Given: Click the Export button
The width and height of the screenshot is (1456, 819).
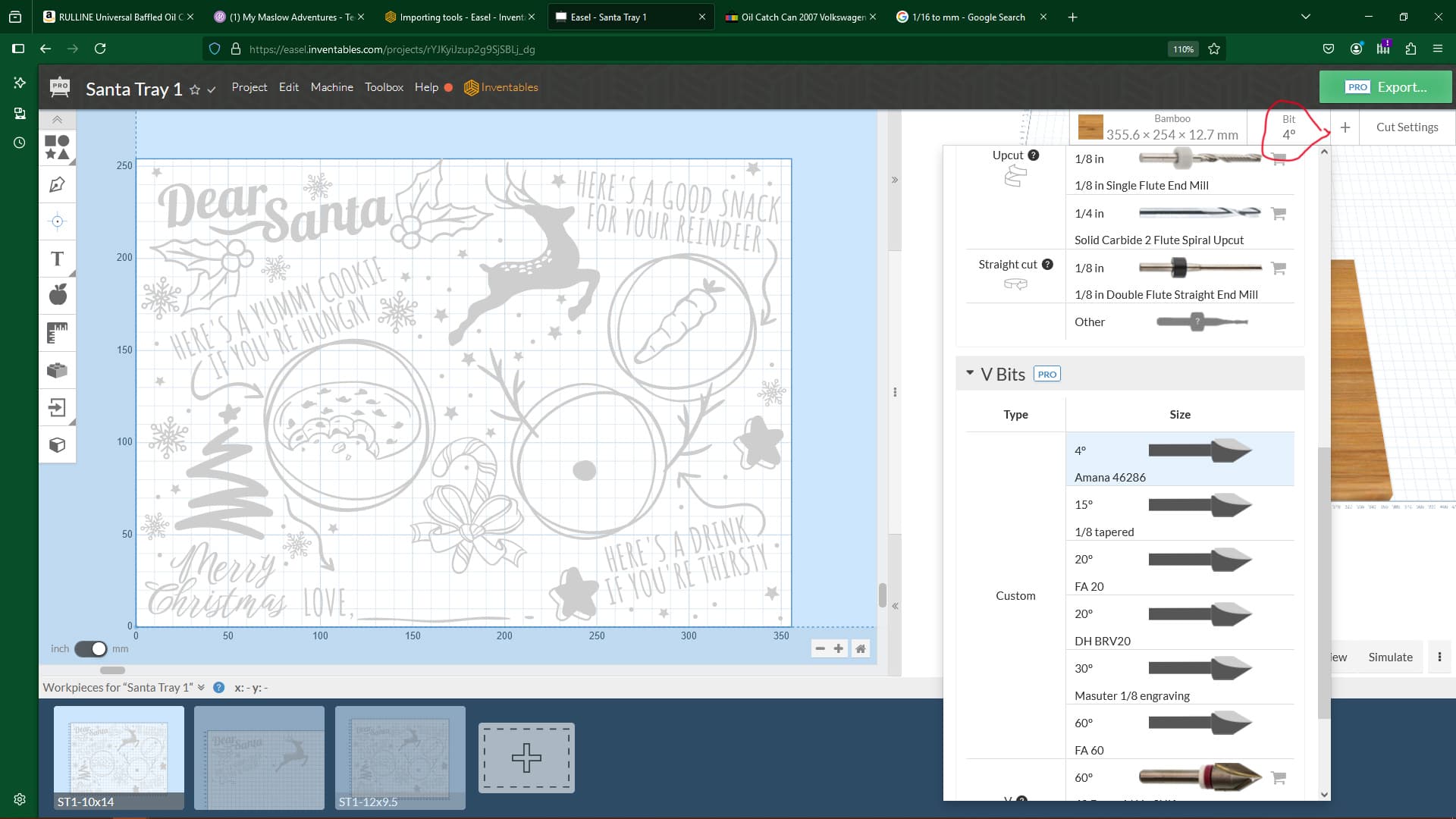Looking at the screenshot, I should tap(1385, 87).
